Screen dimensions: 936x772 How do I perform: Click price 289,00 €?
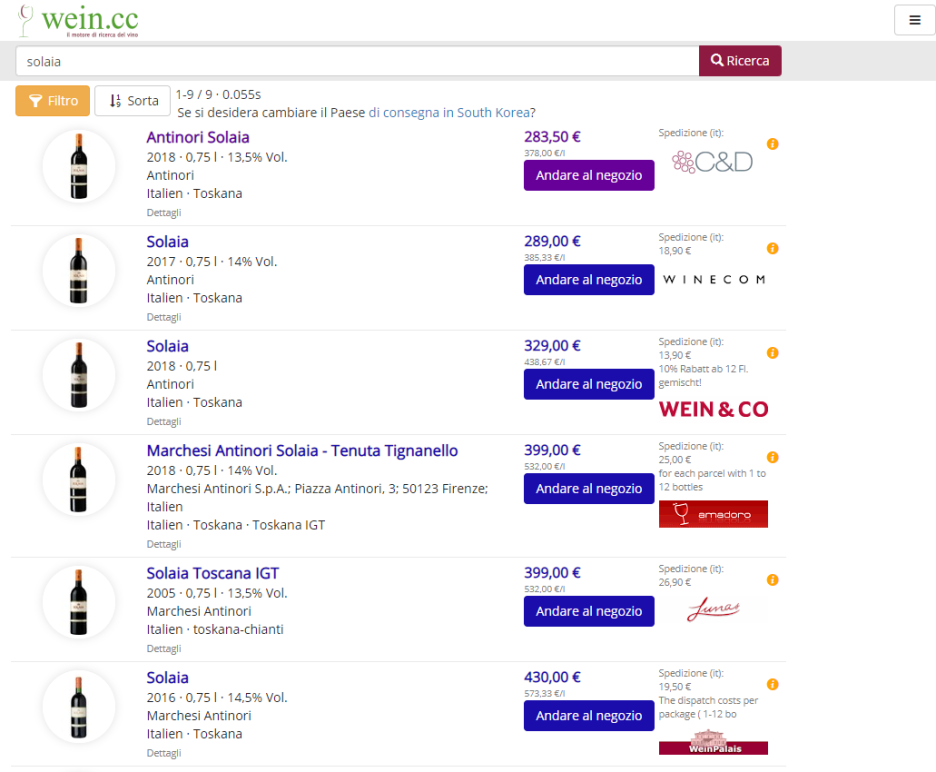pos(552,241)
